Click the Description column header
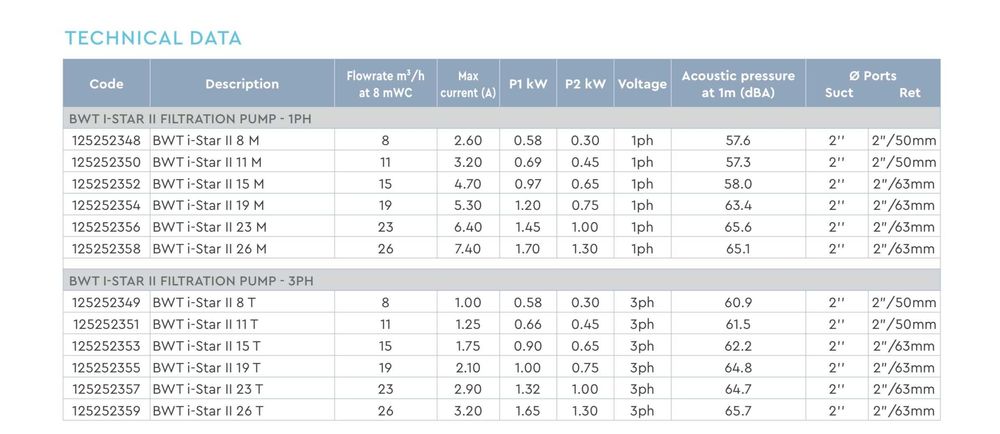The image size is (1000, 434). click(242, 84)
